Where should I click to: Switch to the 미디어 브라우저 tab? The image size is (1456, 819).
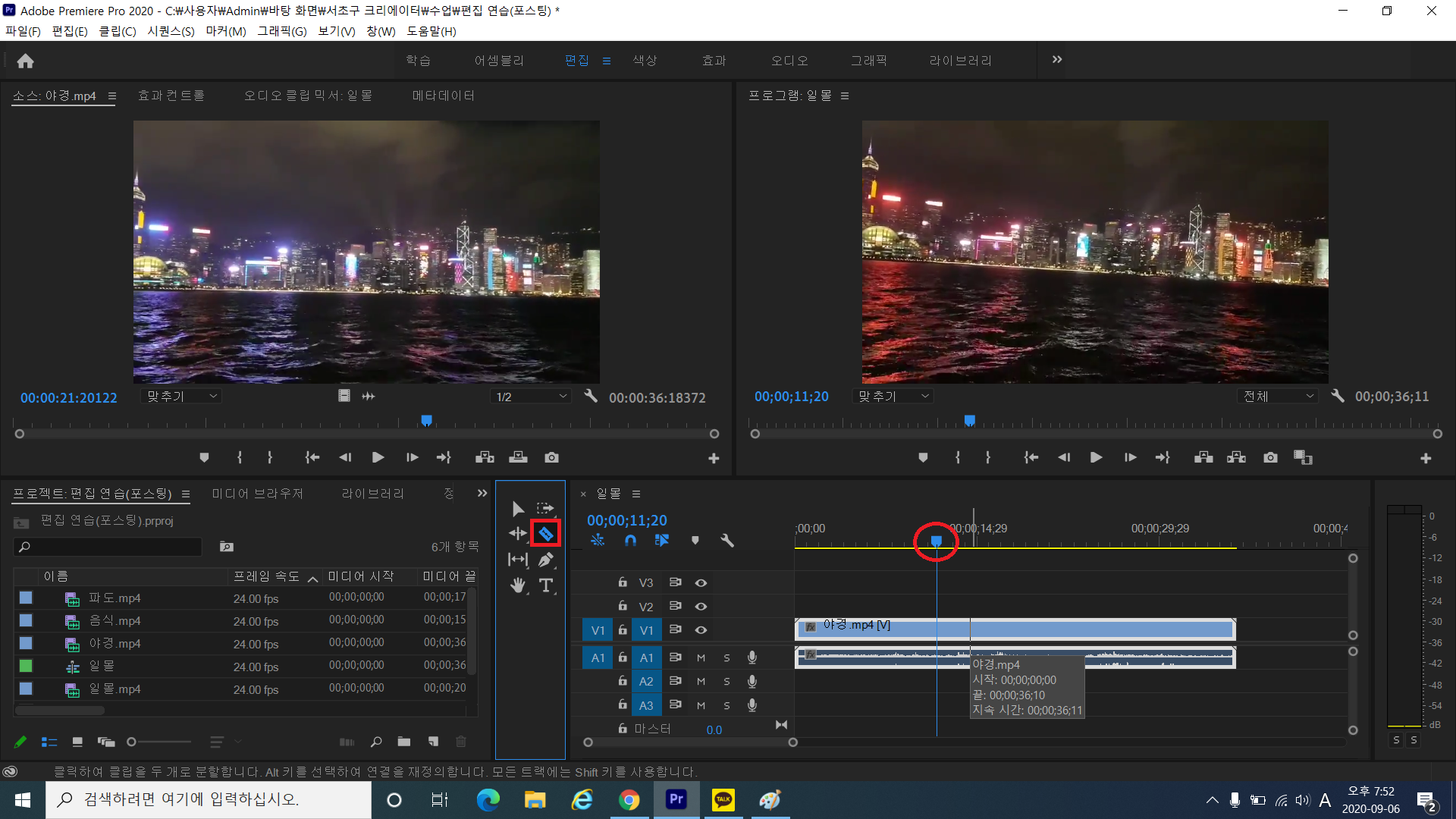pyautogui.click(x=257, y=494)
